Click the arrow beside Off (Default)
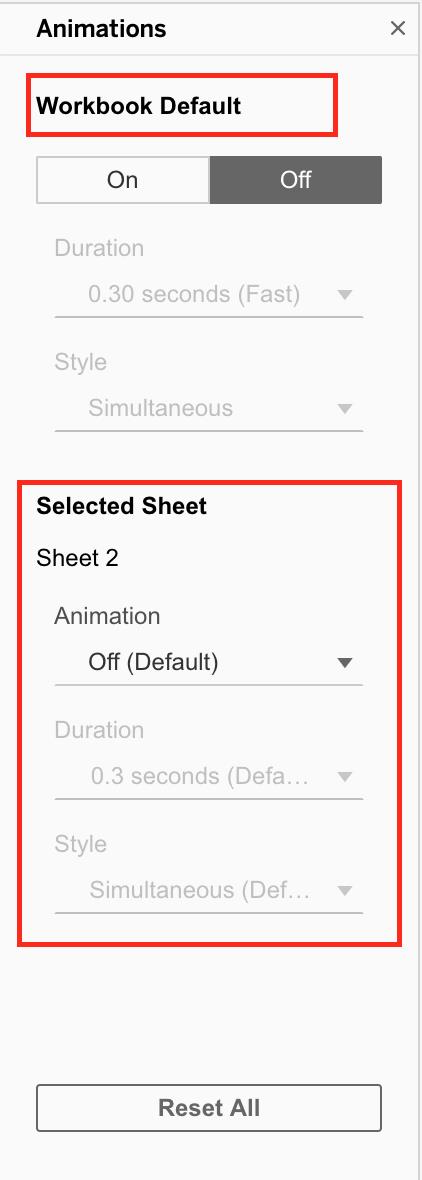Image resolution: width=422 pixels, height=1180 pixels. tap(345, 663)
